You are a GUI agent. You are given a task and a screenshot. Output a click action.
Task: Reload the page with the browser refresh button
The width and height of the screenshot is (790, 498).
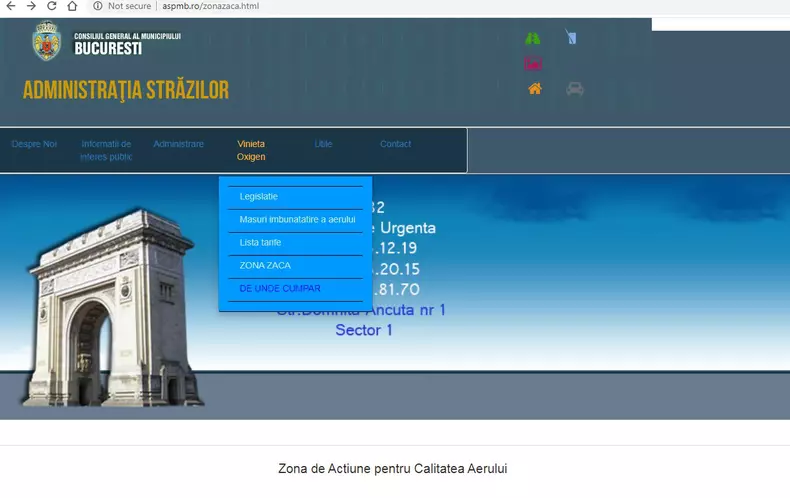51,6
